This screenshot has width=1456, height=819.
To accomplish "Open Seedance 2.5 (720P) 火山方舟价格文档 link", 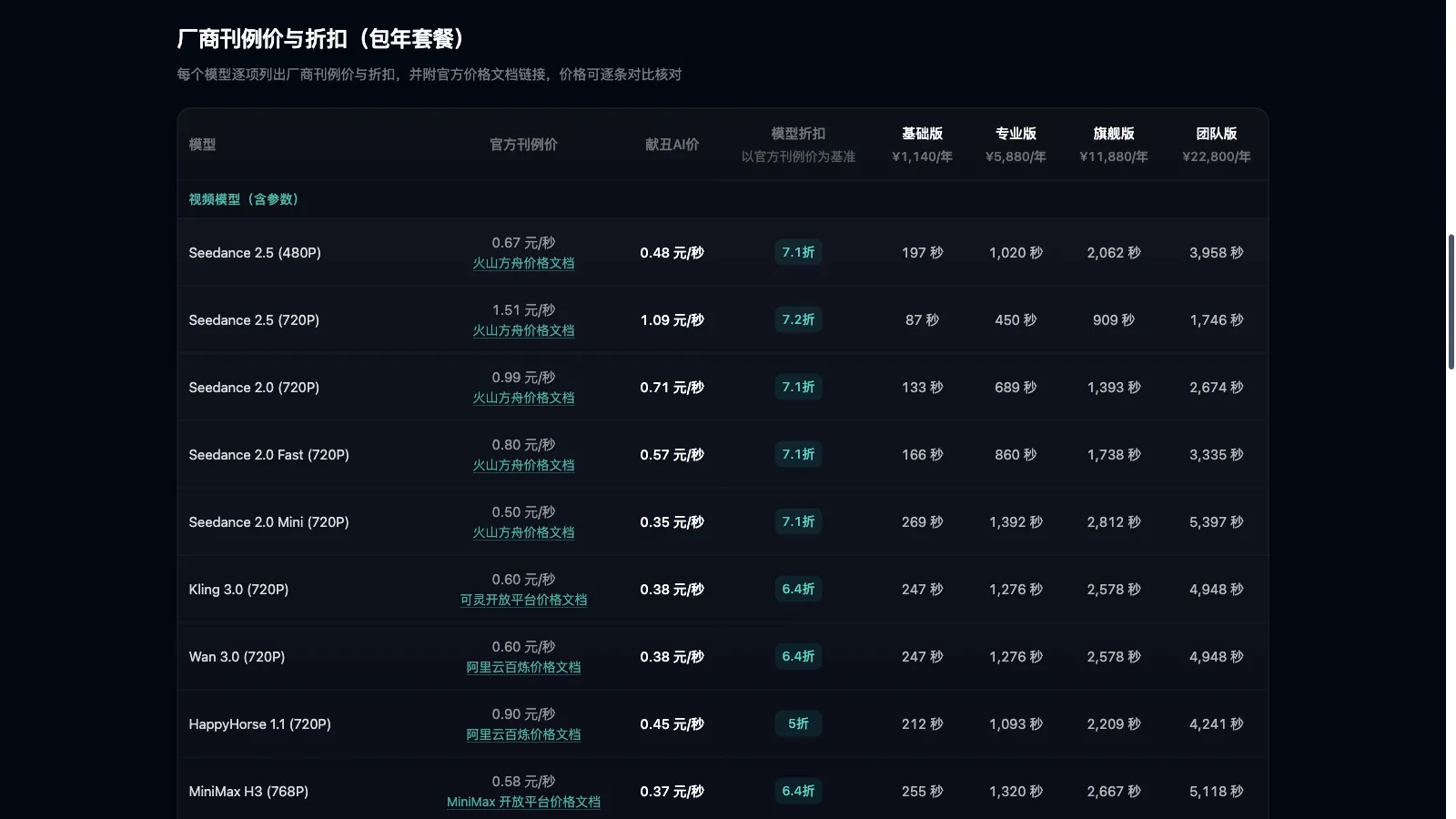I will (523, 330).
